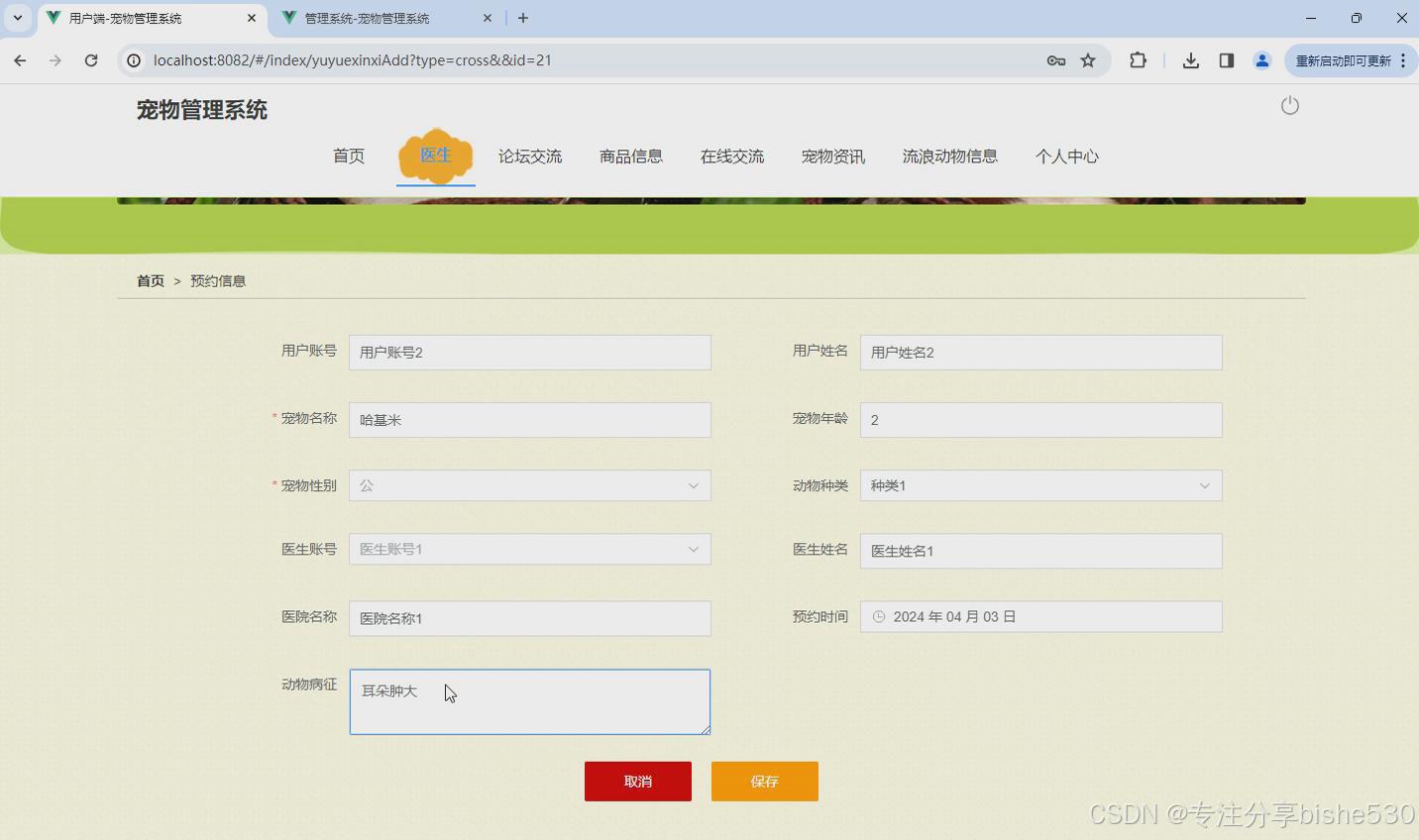The width and height of the screenshot is (1419, 840).
Task: Open the date picker clock icon in 预约时间
Action: (x=879, y=616)
